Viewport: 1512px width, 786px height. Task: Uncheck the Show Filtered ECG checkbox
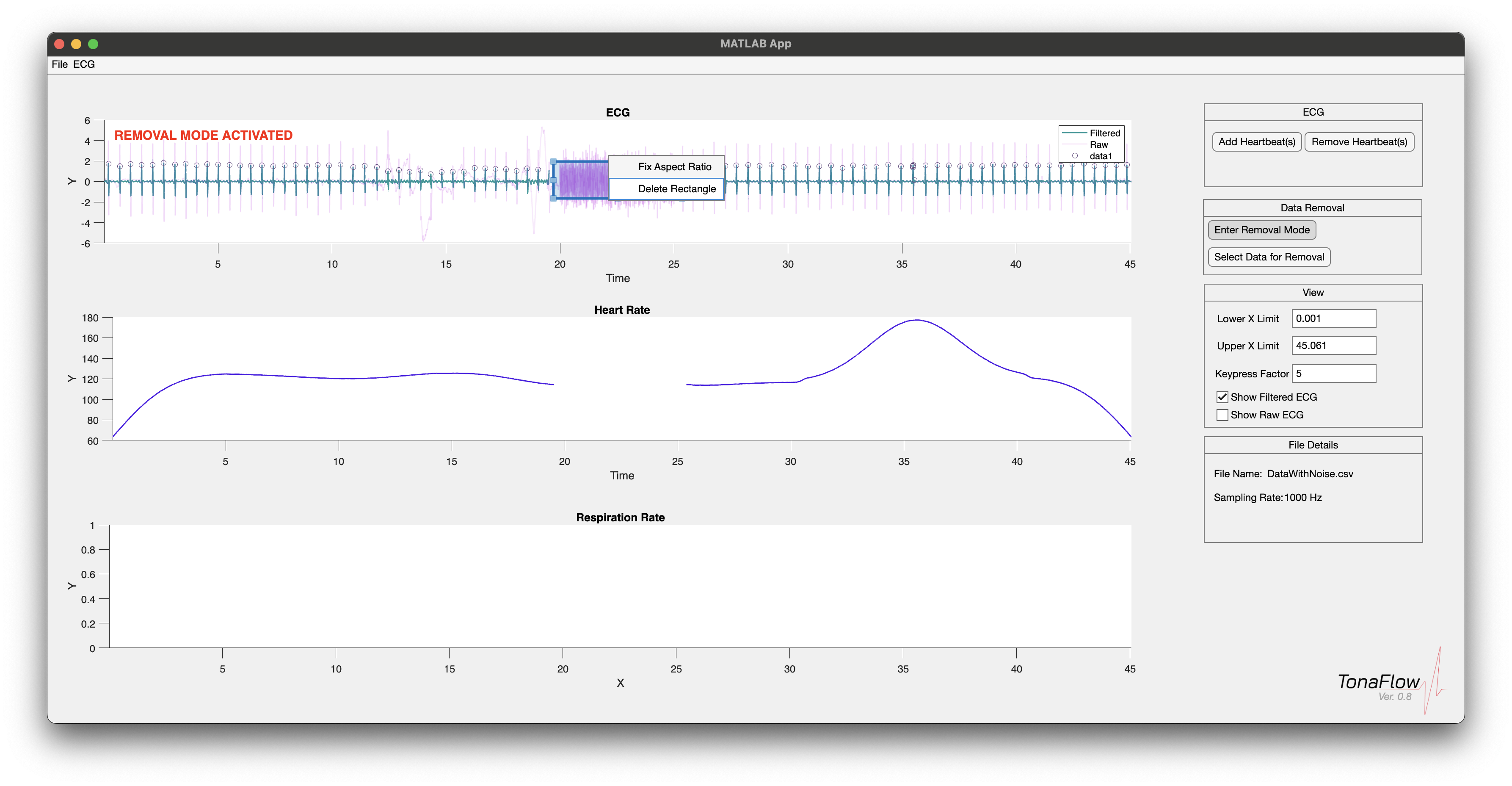pyautogui.click(x=1222, y=397)
